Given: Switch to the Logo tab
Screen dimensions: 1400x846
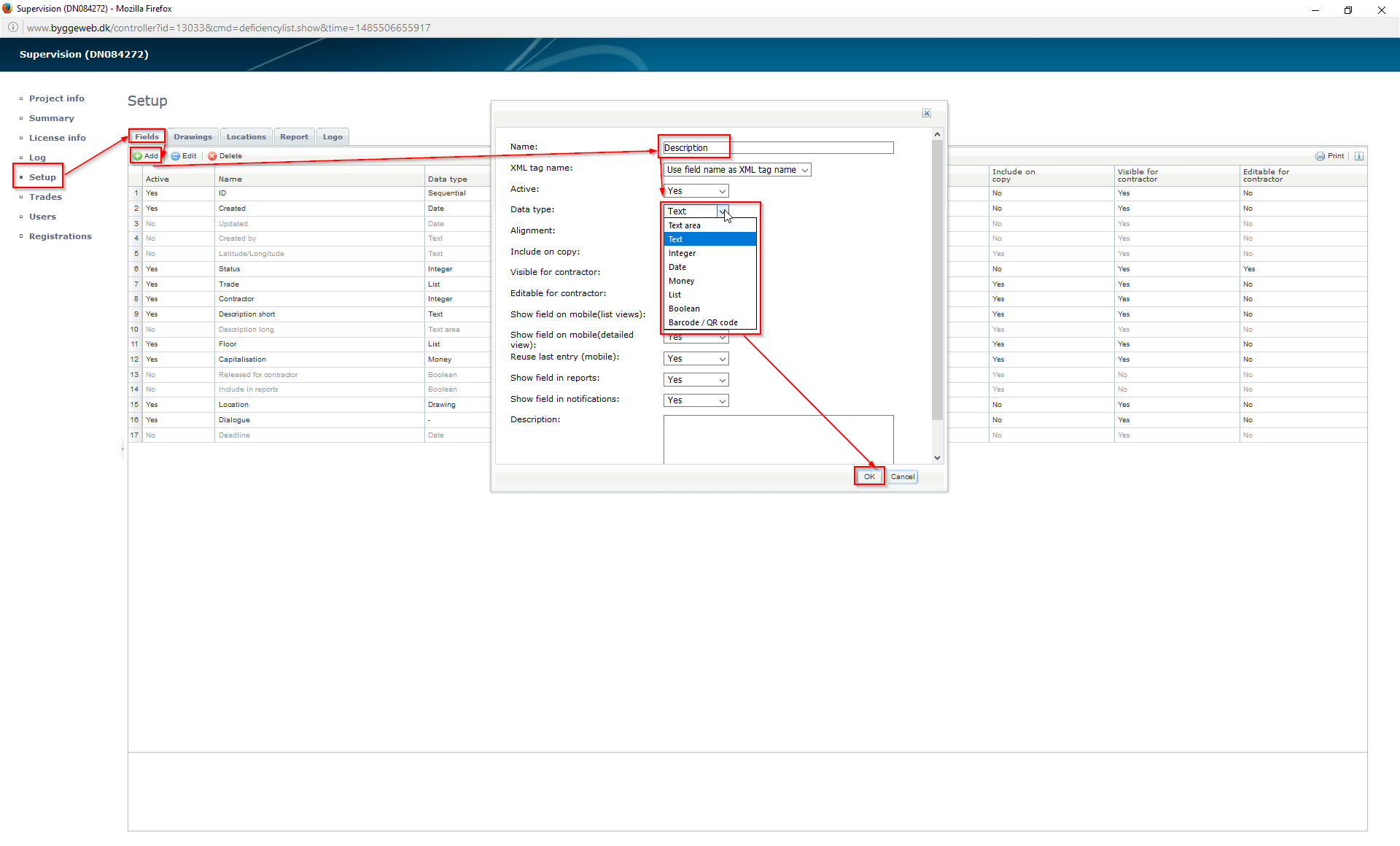Looking at the screenshot, I should click(x=332, y=136).
